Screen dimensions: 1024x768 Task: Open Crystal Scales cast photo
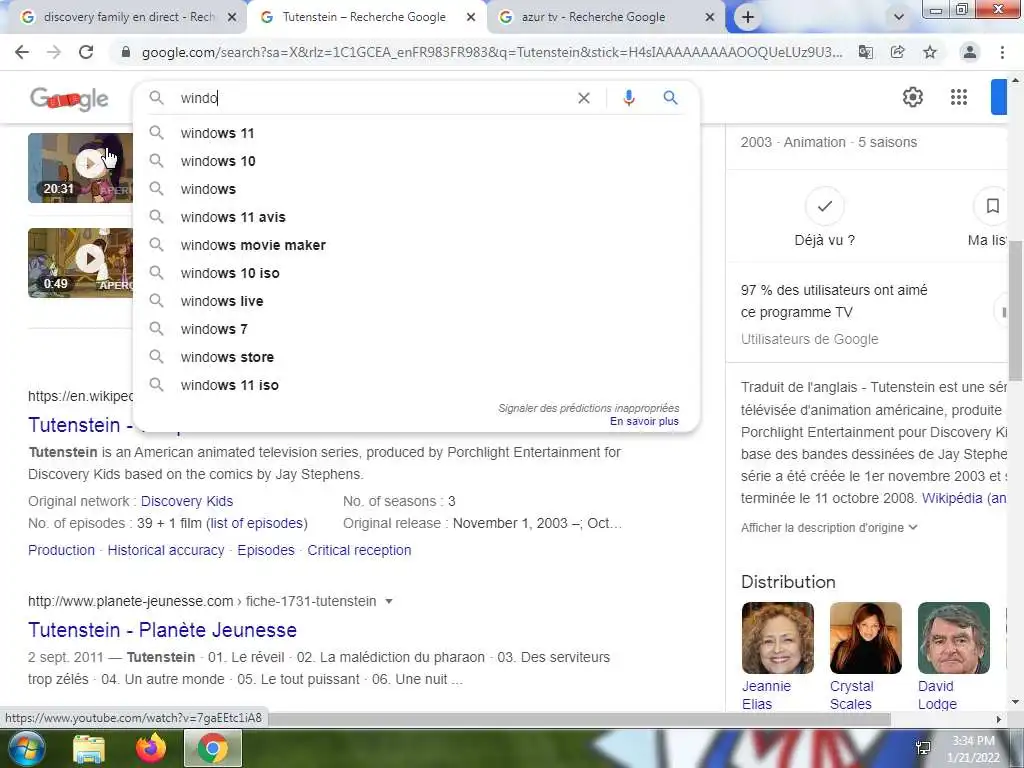pyautogui.click(x=866, y=638)
